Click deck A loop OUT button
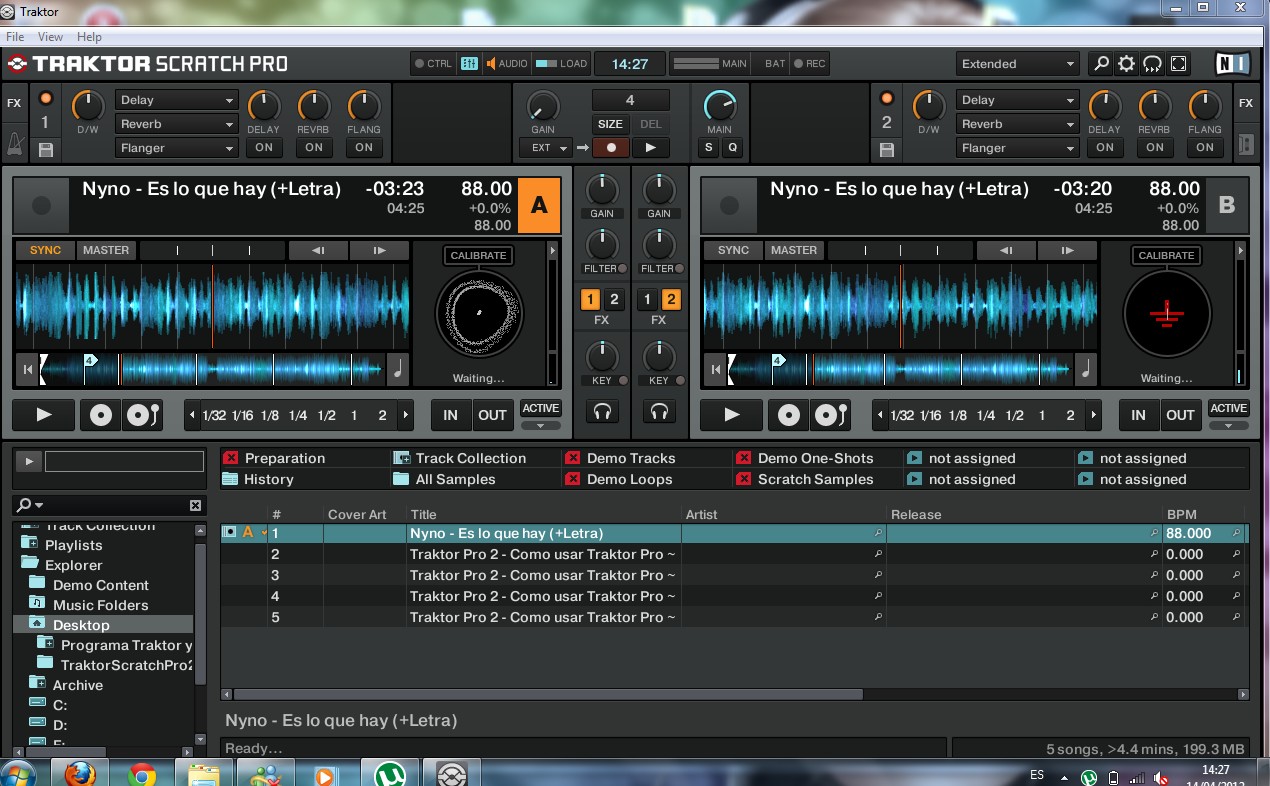 point(492,415)
